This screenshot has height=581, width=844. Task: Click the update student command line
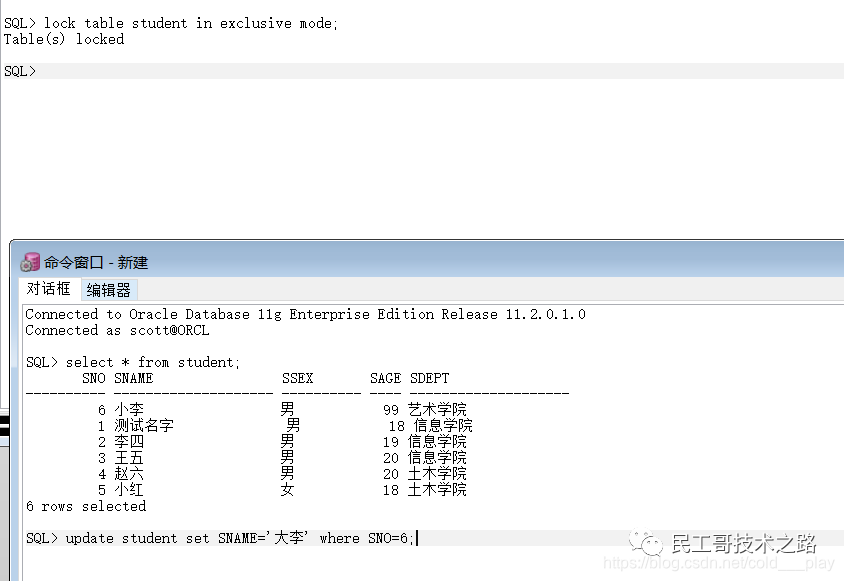(220, 538)
